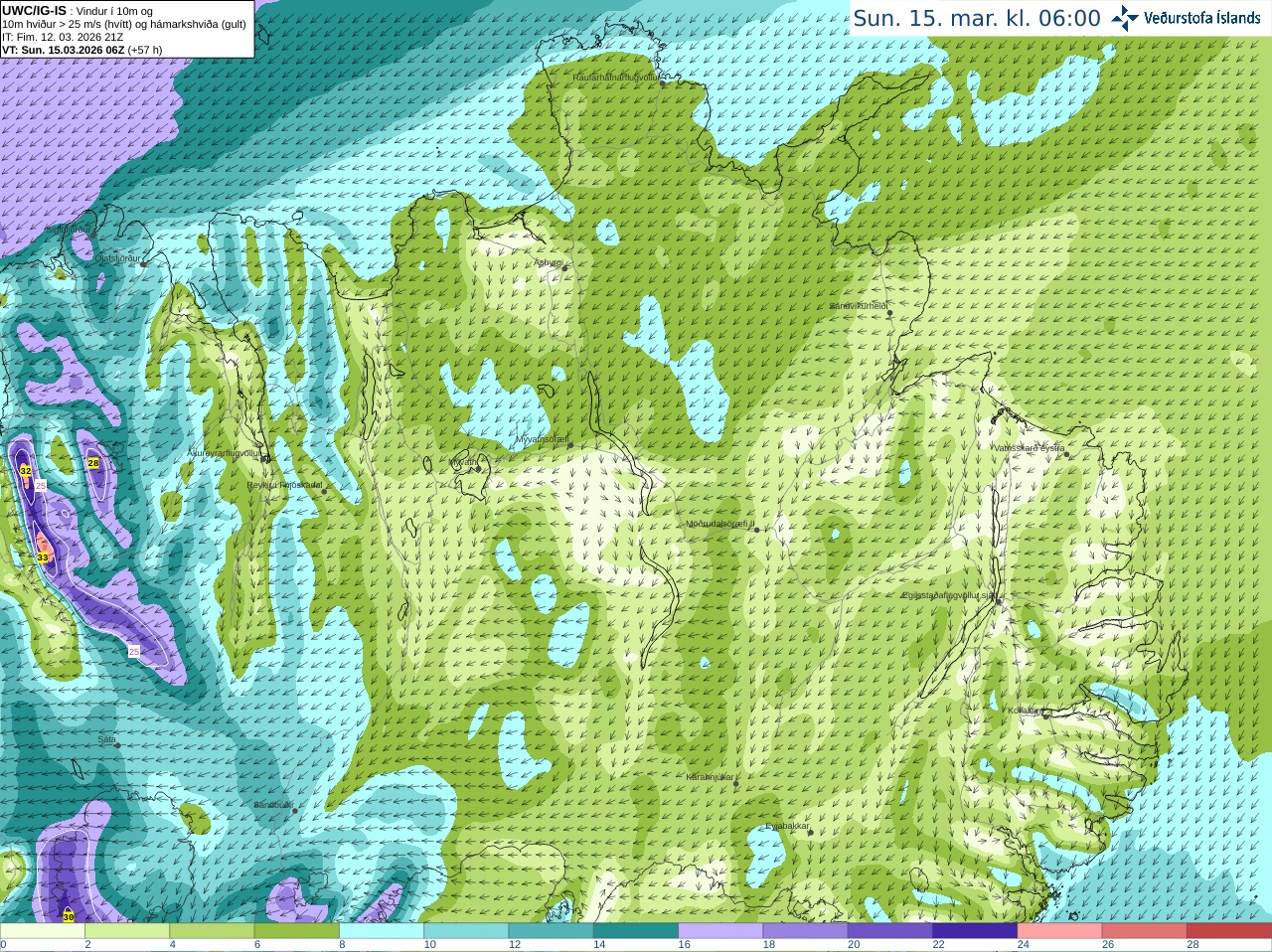
Task: Click the 20–22 m/s violet scale swatch
Action: 890,931
